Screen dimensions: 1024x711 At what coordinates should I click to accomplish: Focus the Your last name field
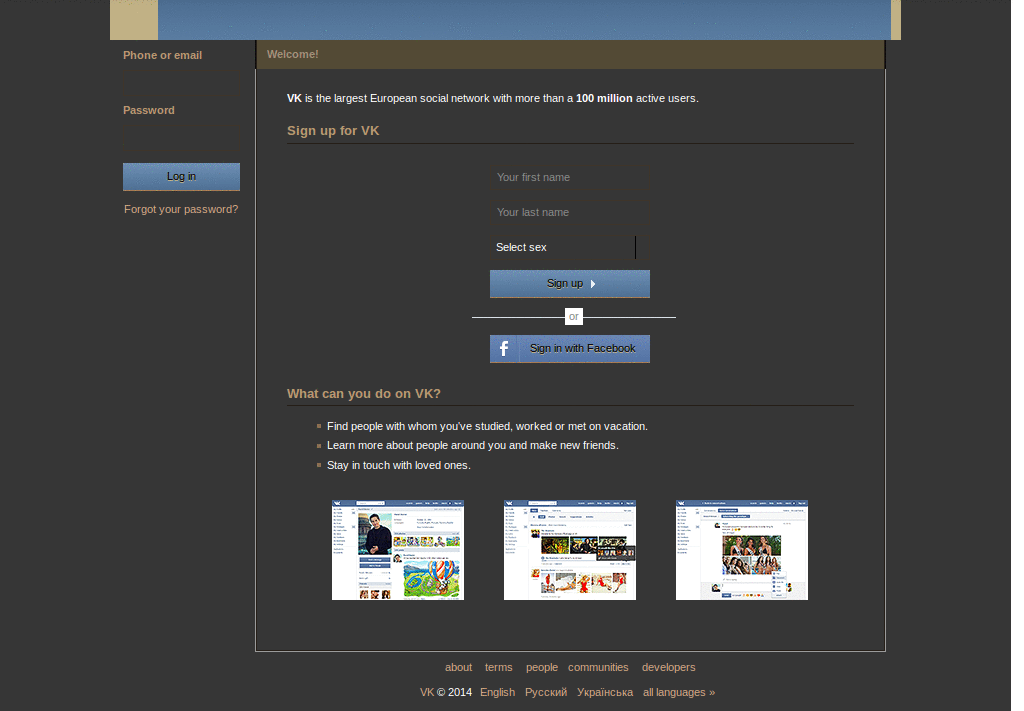pyautogui.click(x=569, y=212)
